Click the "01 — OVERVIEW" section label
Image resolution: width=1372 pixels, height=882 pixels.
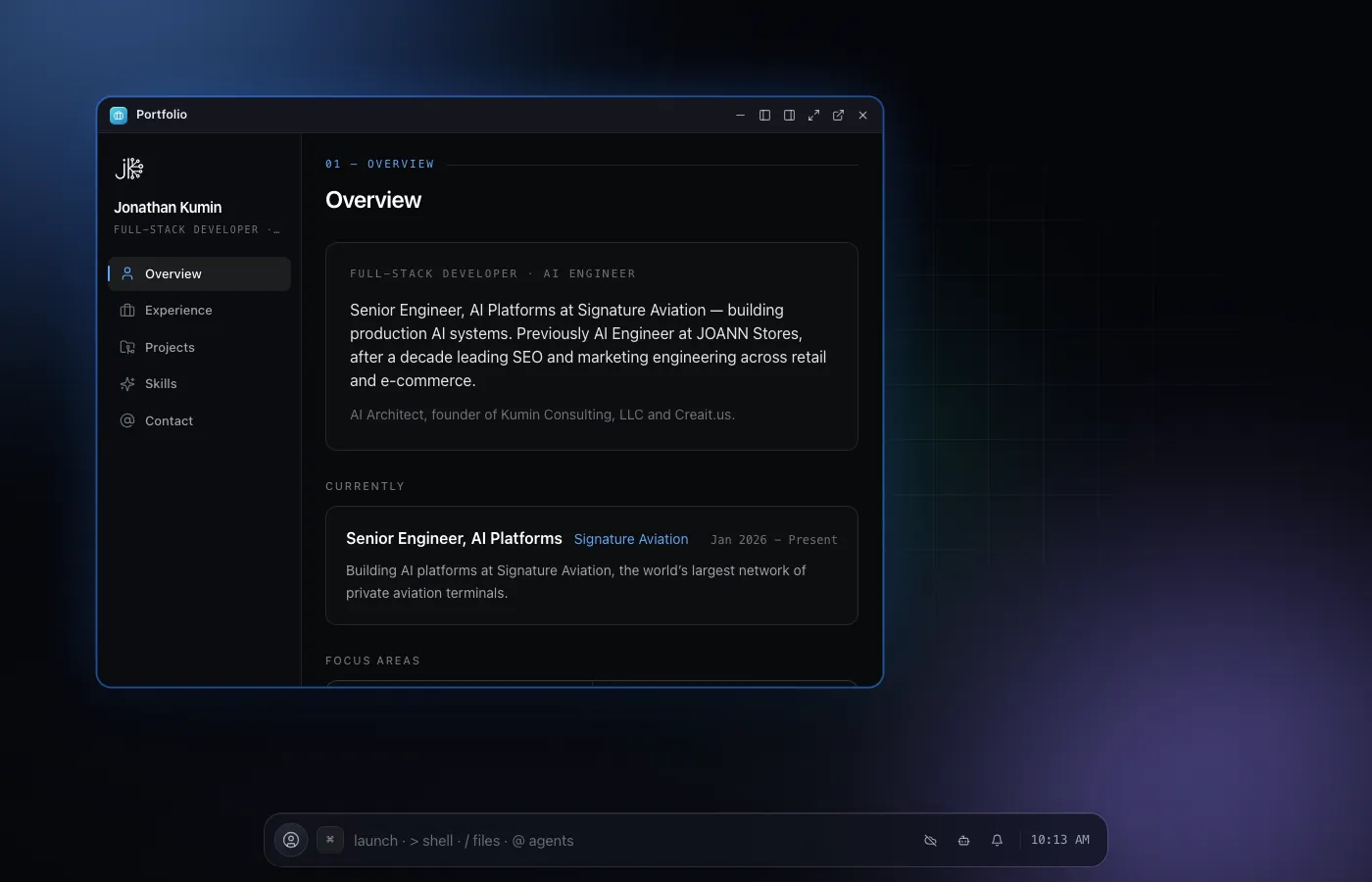pos(379,165)
